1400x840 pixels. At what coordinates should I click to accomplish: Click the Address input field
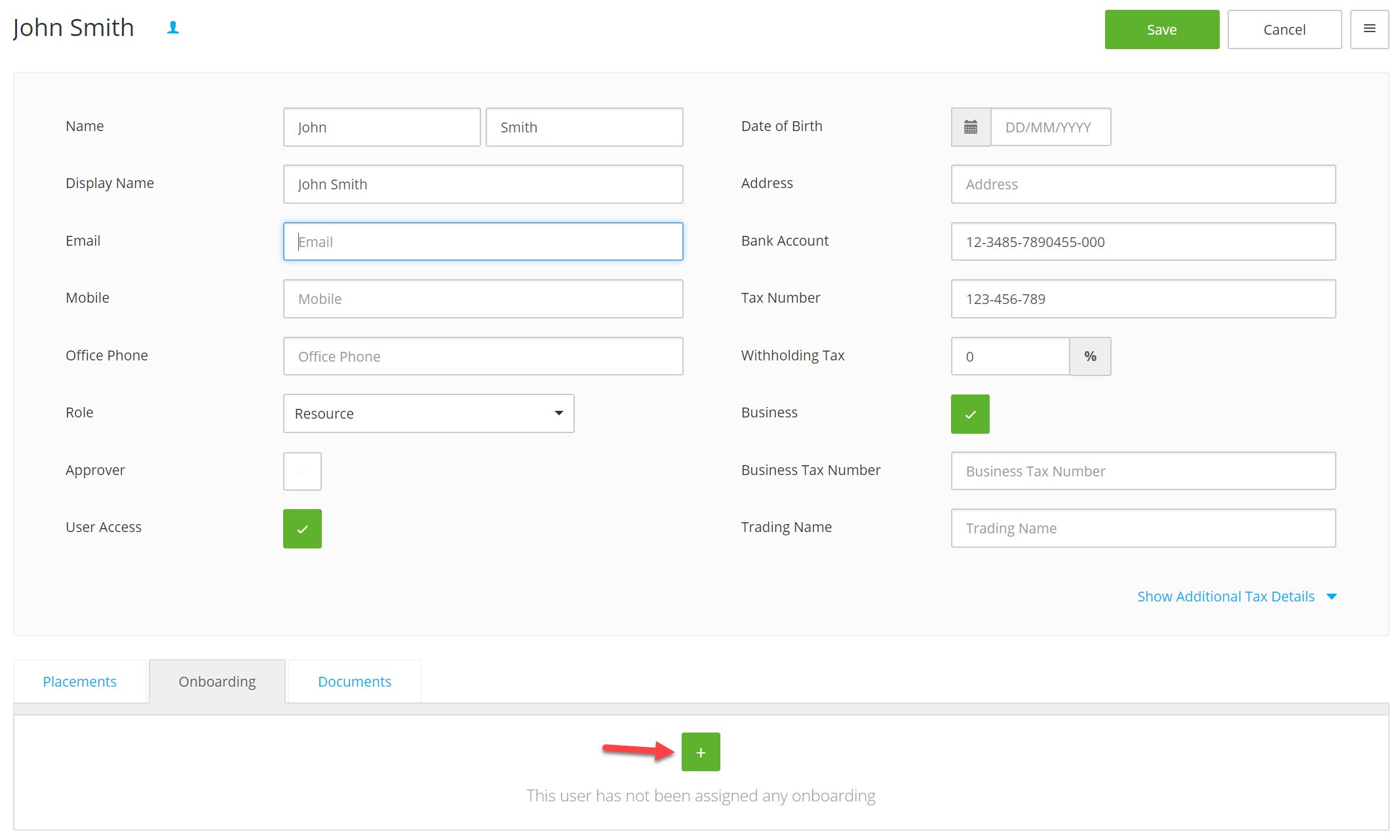pyautogui.click(x=1143, y=184)
